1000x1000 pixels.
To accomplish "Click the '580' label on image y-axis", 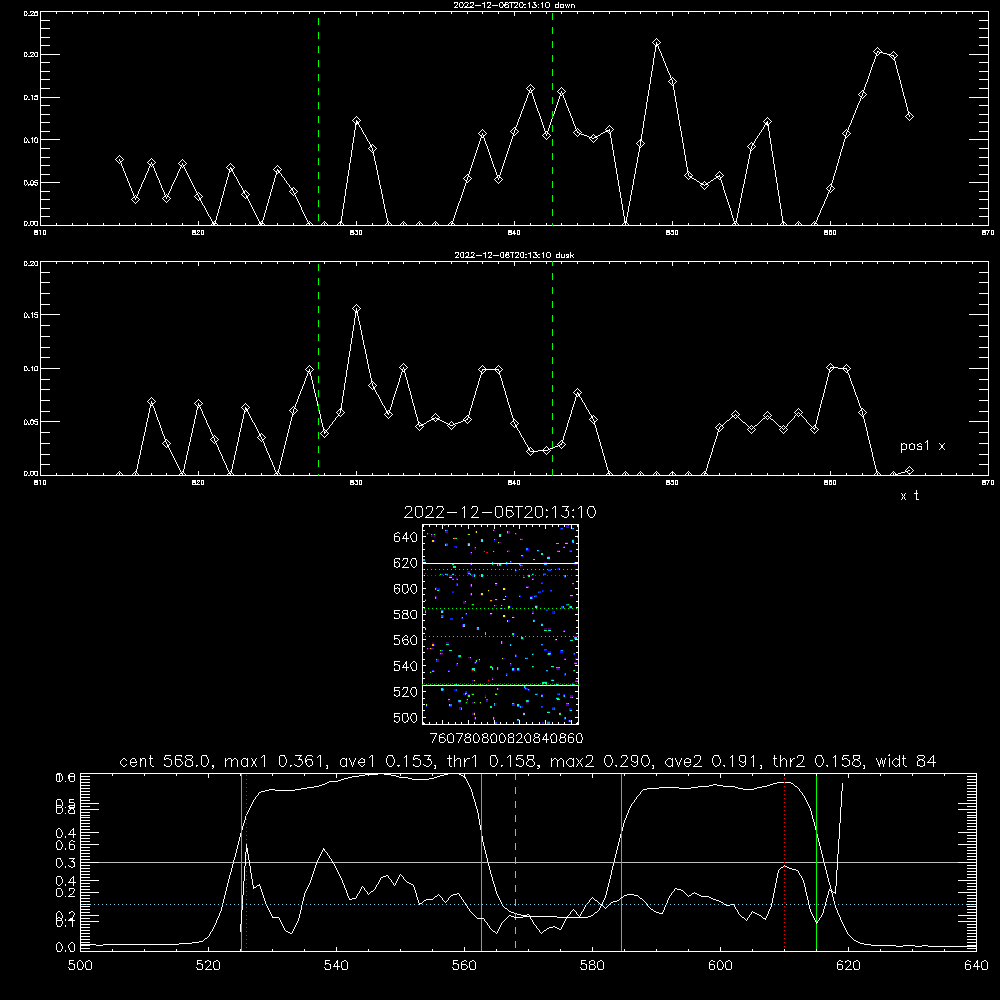I will [x=406, y=615].
